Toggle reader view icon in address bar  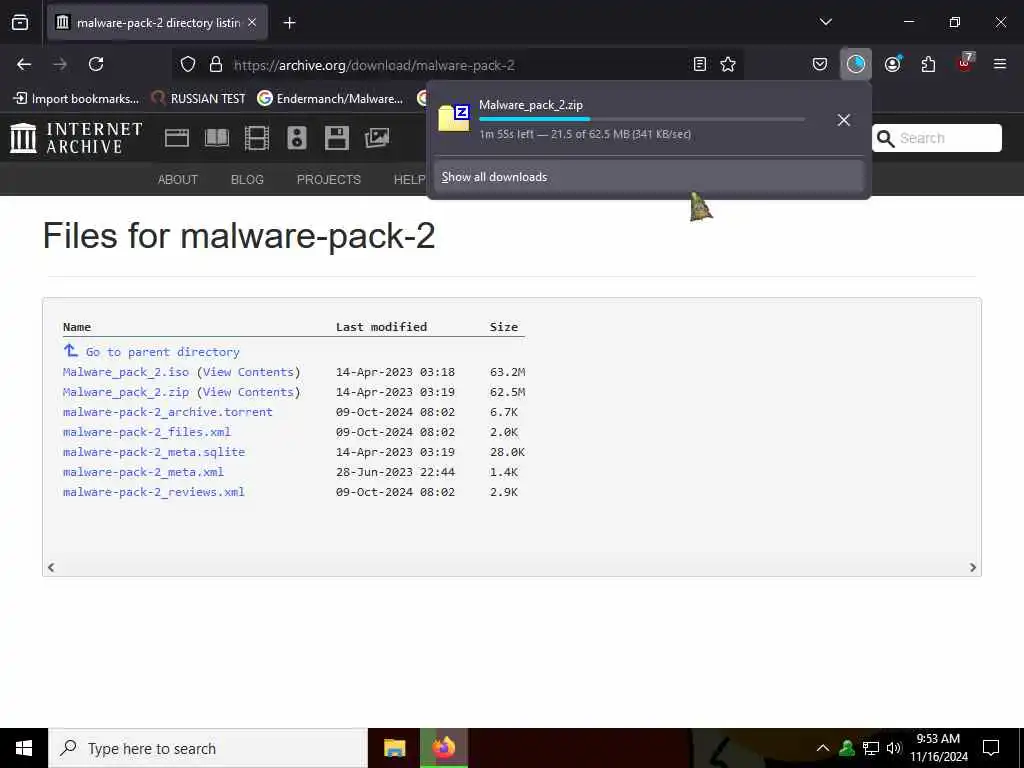(699, 64)
